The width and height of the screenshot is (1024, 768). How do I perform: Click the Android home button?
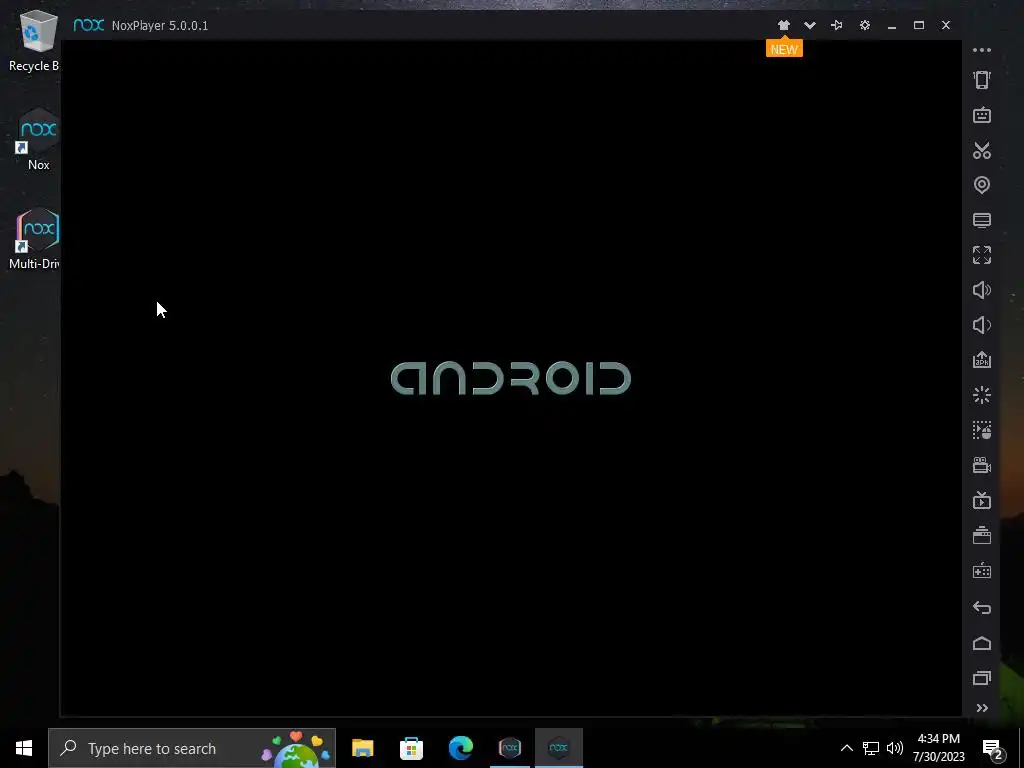pos(982,643)
